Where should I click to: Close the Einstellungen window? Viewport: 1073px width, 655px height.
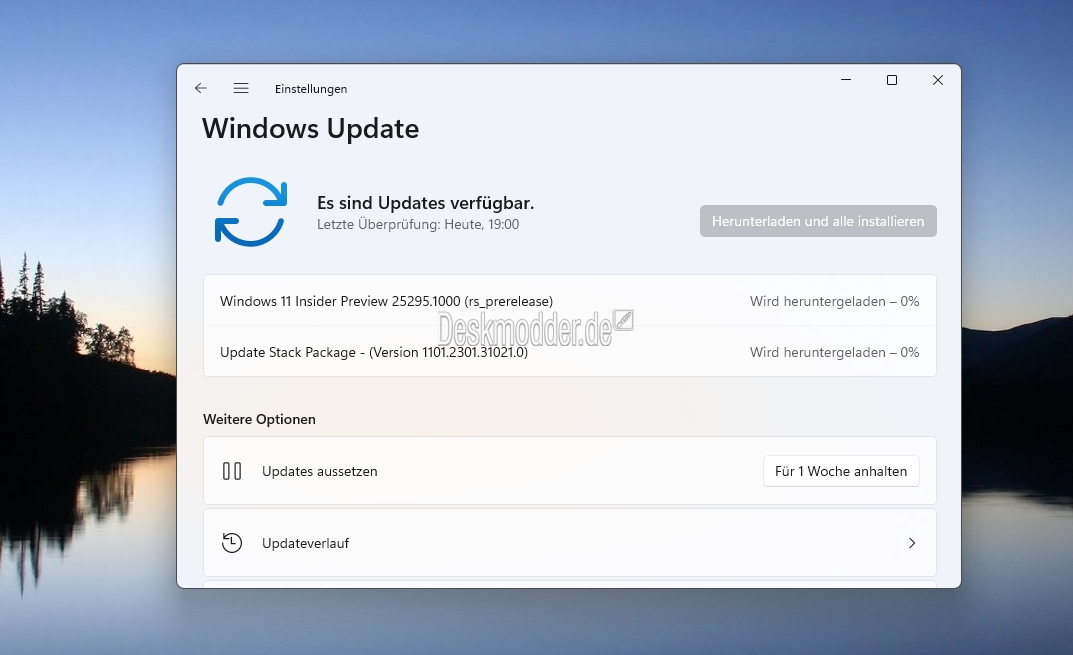938,80
